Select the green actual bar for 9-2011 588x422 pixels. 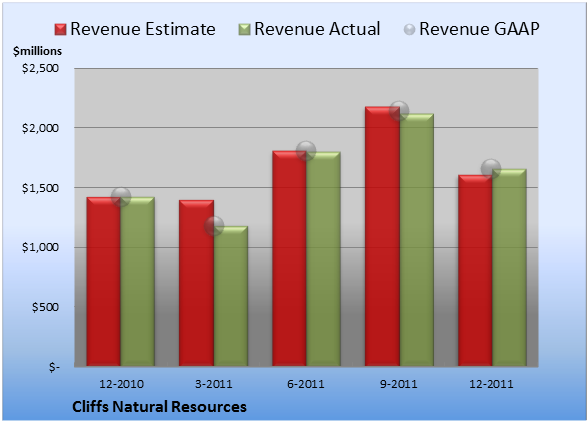point(416,240)
